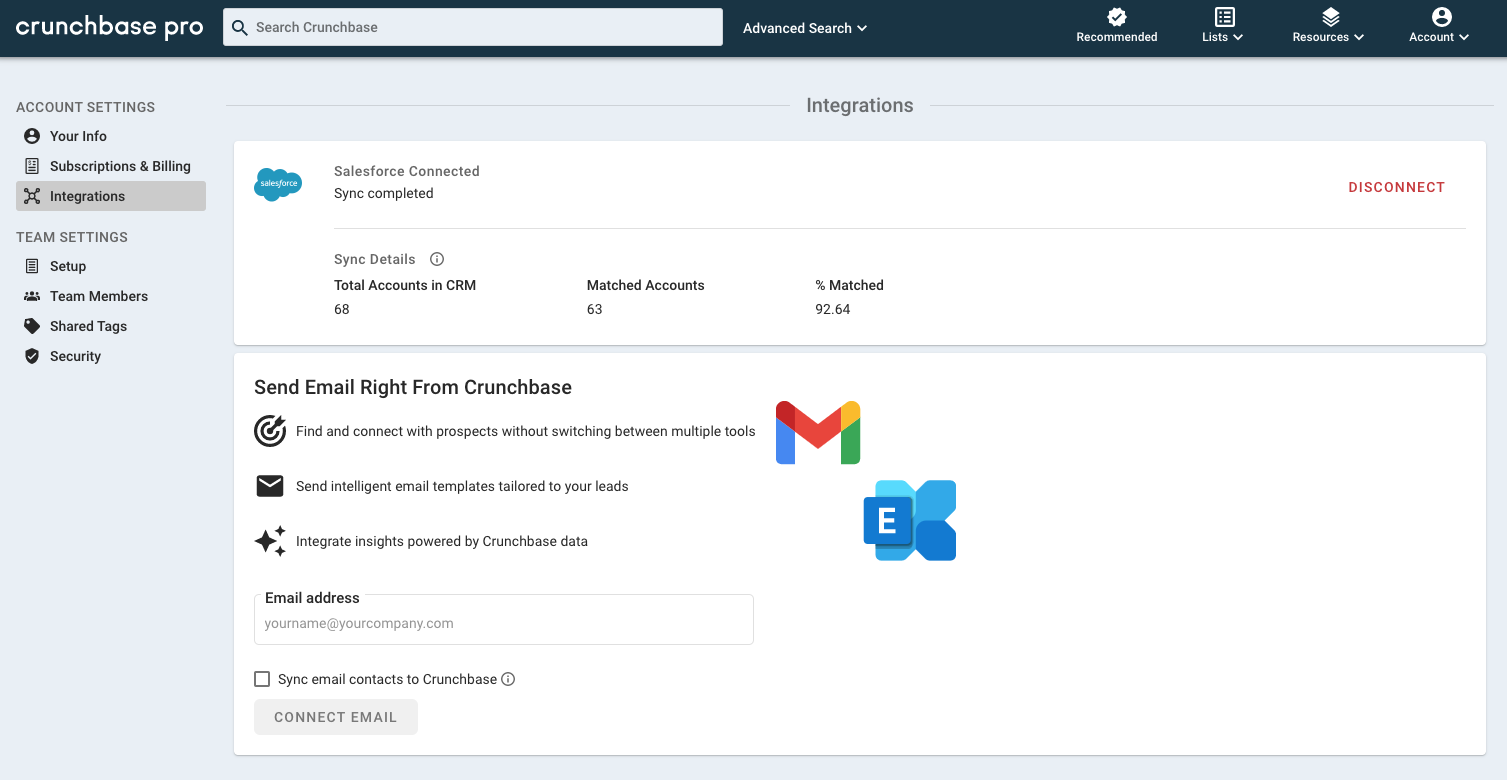Viewport: 1507px width, 780px height.
Task: Enable Sync email contacts to Crunchbase checkbox
Action: coord(262,679)
